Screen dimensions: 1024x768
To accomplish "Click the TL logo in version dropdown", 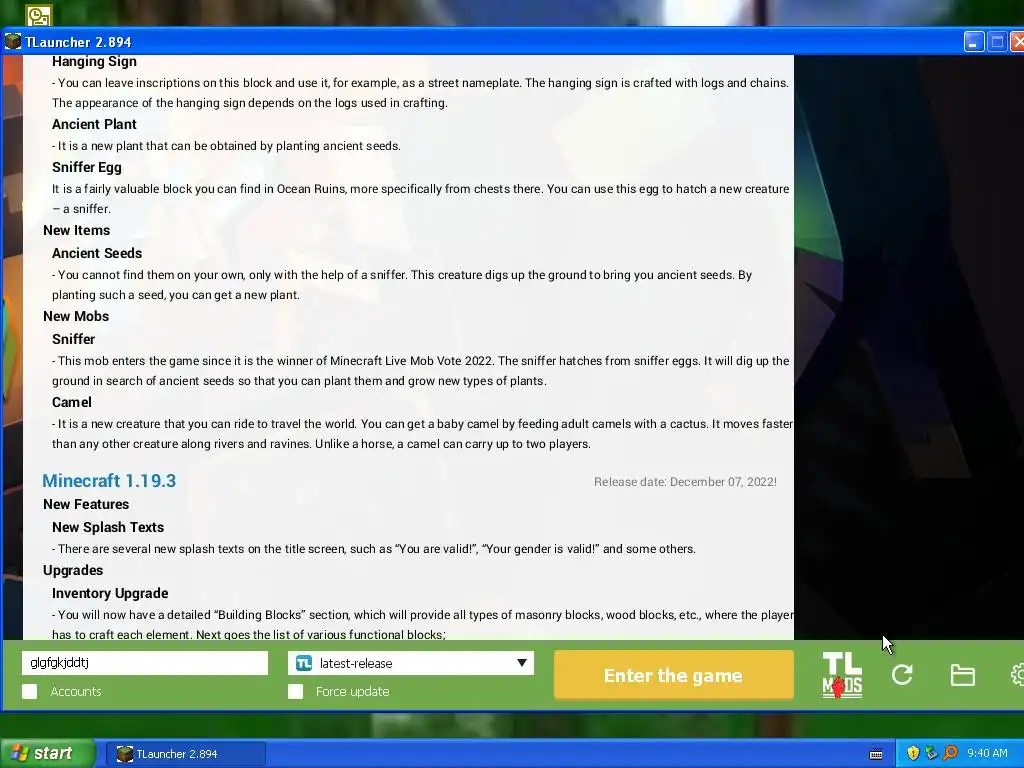I will [304, 663].
